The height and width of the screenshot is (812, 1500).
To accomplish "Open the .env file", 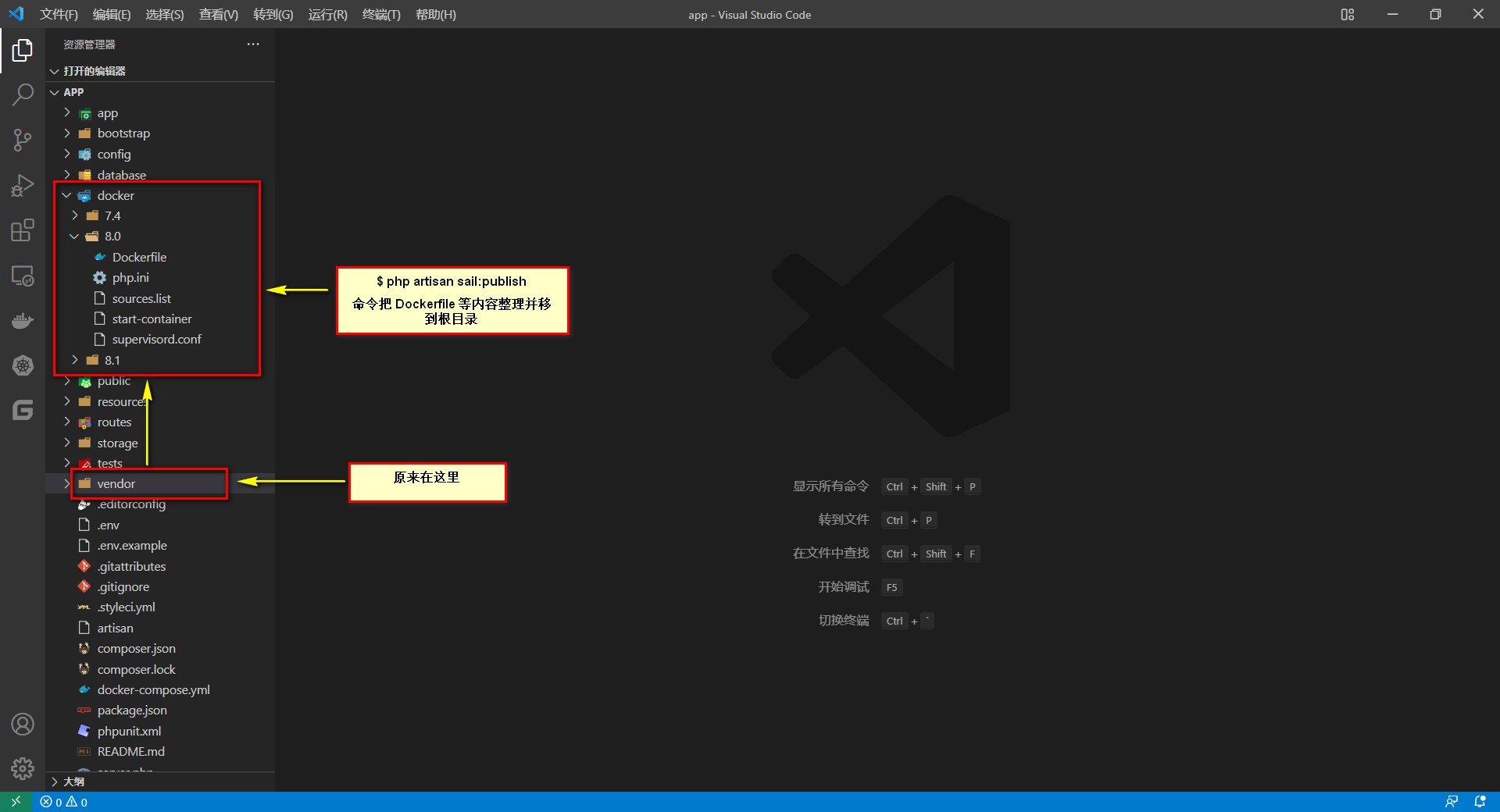I will 160,525.
